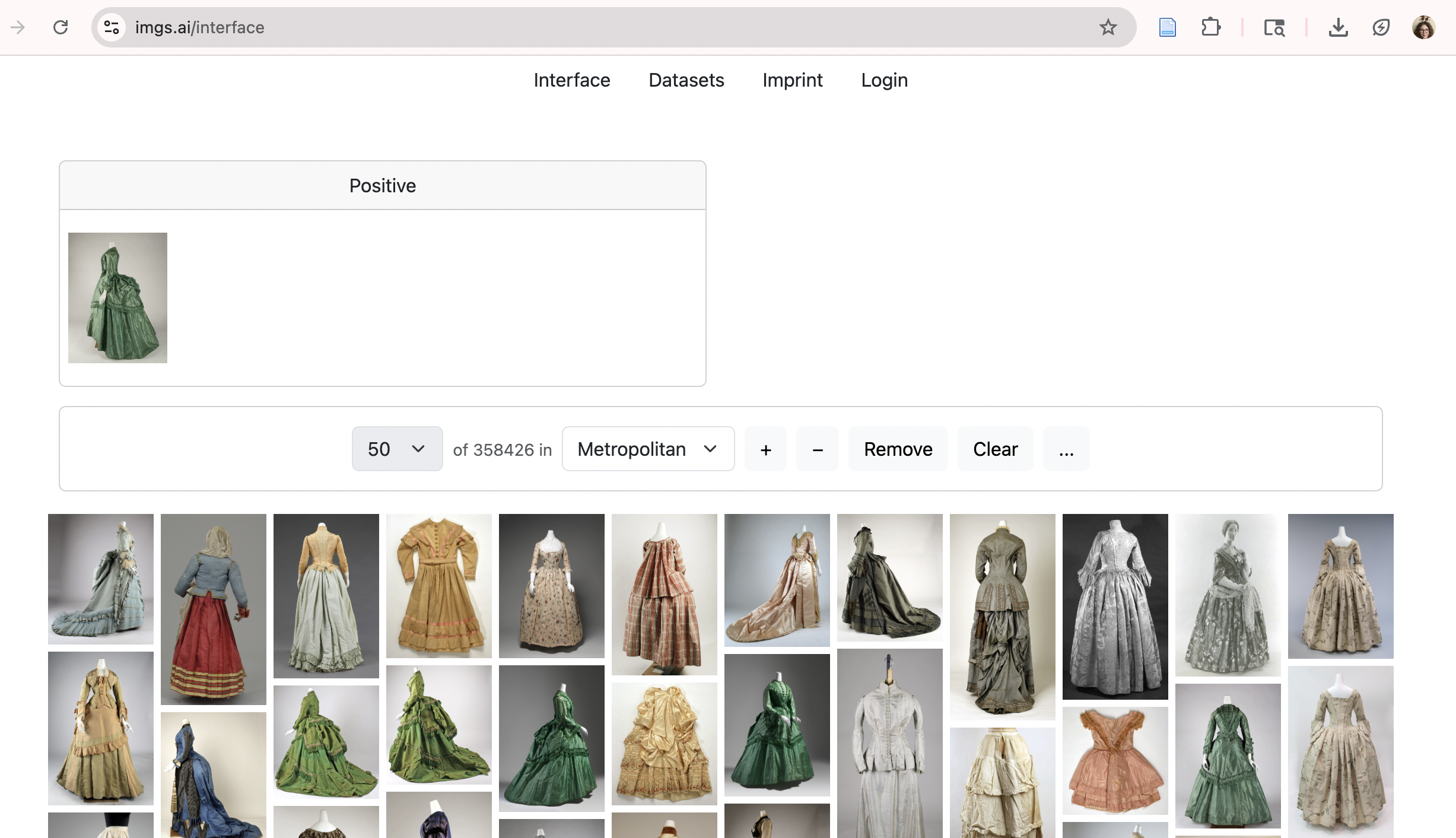Screen dimensions: 1456x838
Task: Select the red striped plaid gown thumbnail
Action: click(665, 594)
